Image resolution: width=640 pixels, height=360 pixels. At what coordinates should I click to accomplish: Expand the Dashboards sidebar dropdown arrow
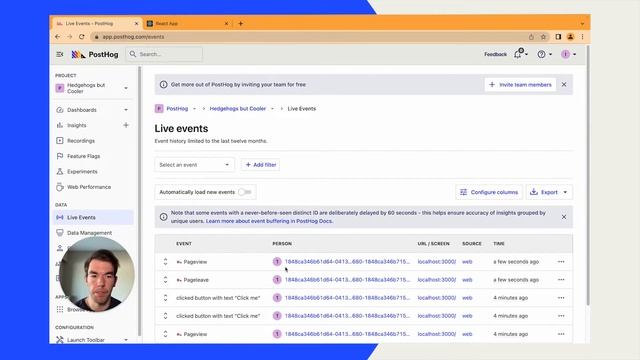click(126, 110)
